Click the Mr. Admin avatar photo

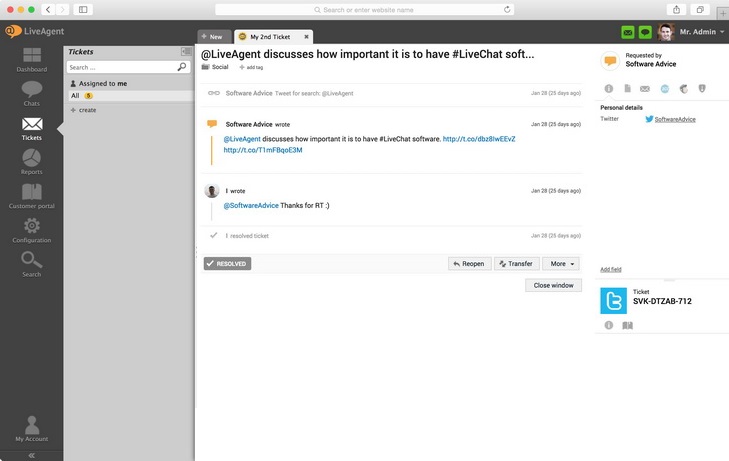[666, 32]
